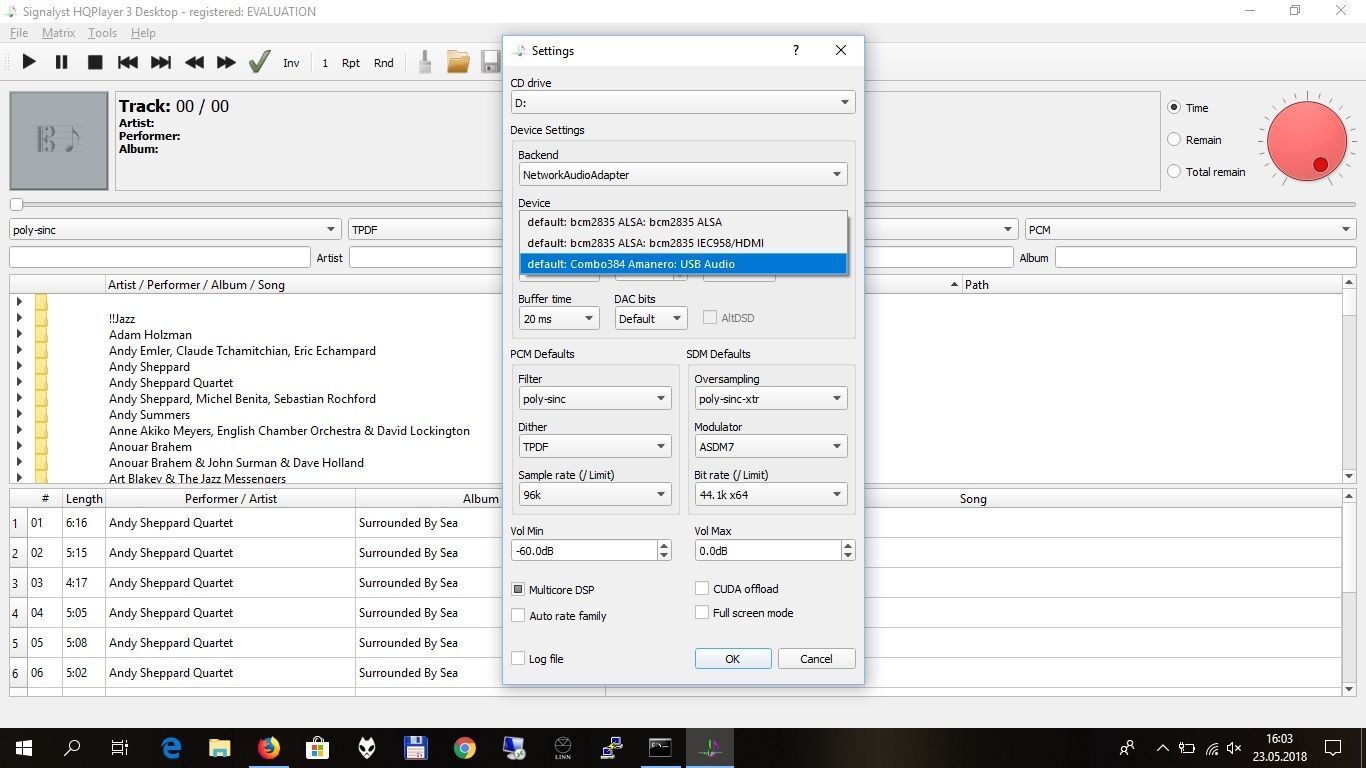Image resolution: width=1366 pixels, height=768 pixels.
Task: Toggle repeat-one '1' button
Action: pyautogui.click(x=325, y=63)
